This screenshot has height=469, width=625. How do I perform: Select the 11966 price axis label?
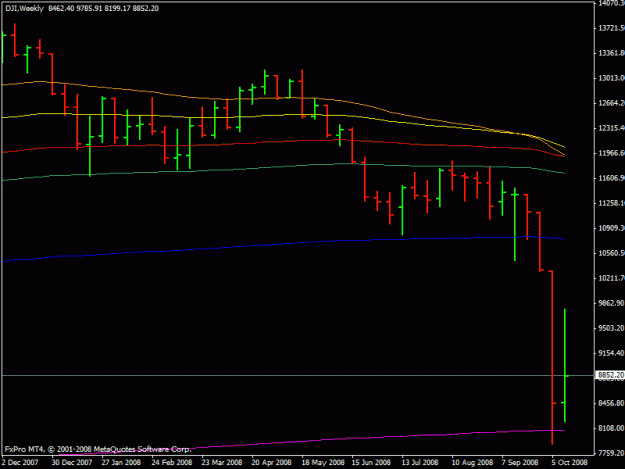click(611, 153)
